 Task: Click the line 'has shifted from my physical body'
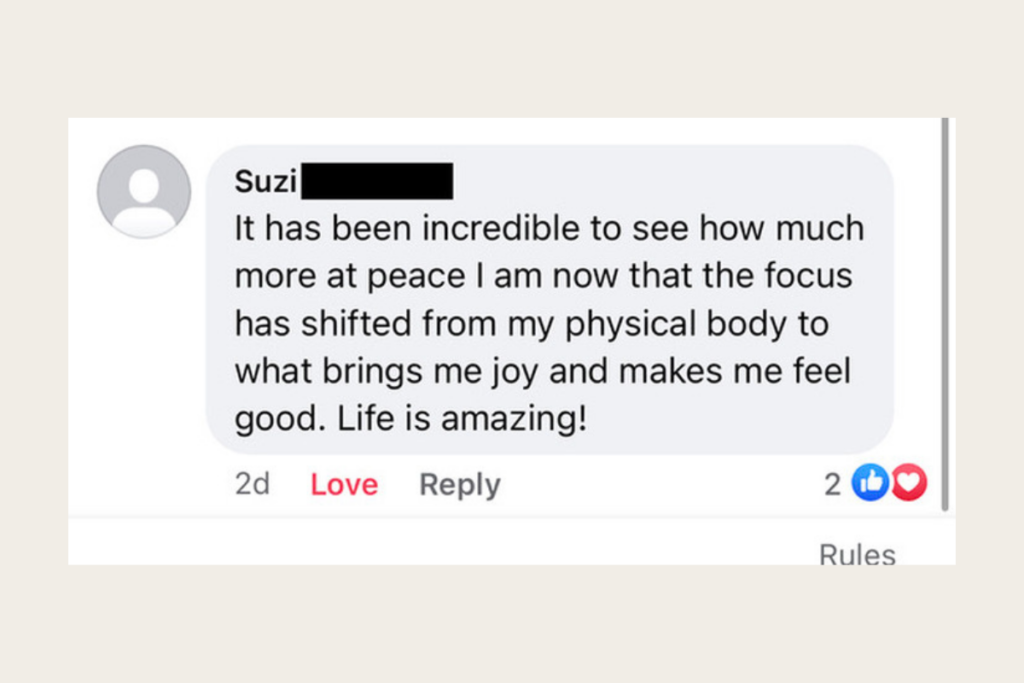532,324
